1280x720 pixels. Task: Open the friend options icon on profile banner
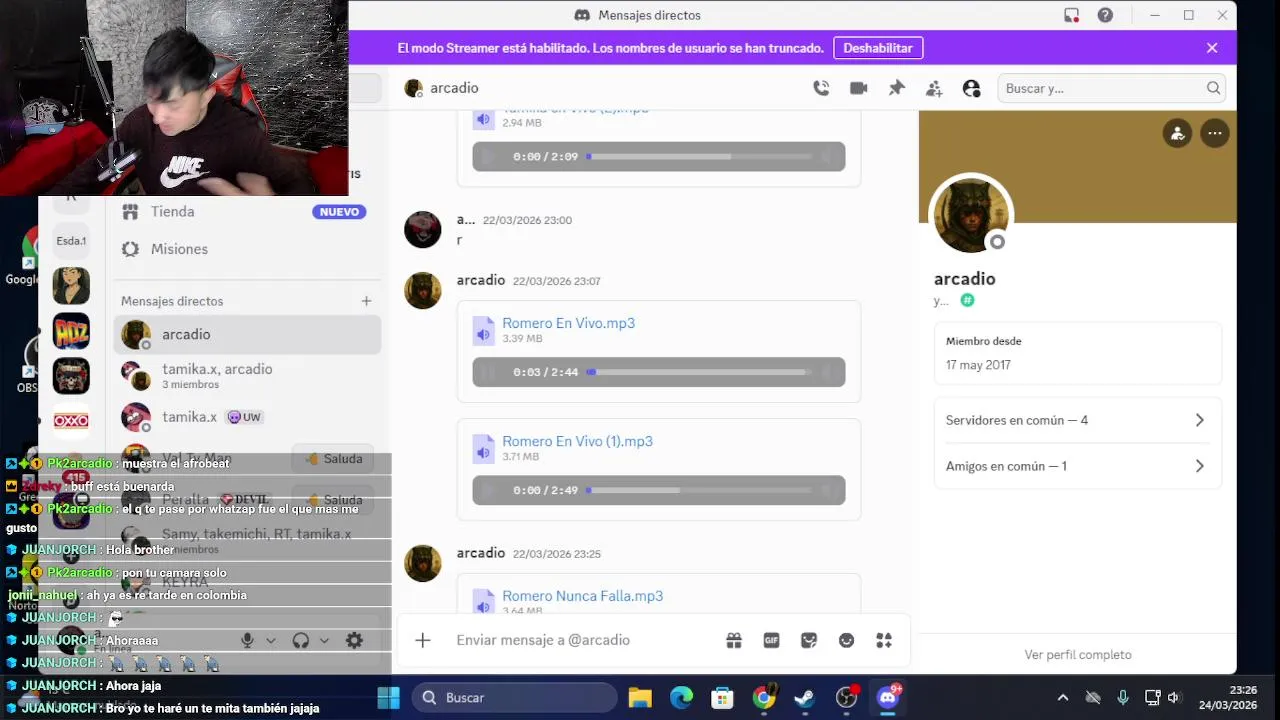(x=1177, y=133)
